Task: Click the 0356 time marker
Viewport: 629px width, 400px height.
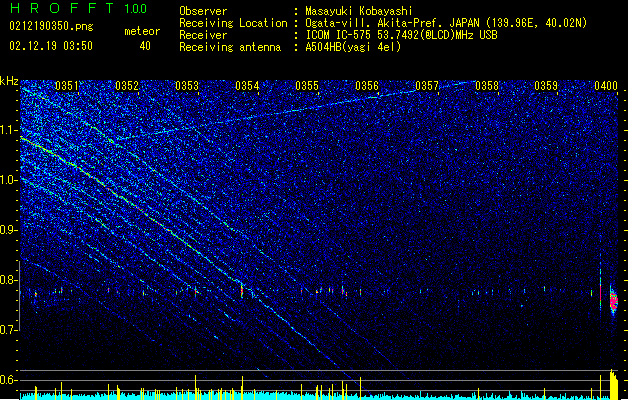Action: (x=367, y=86)
